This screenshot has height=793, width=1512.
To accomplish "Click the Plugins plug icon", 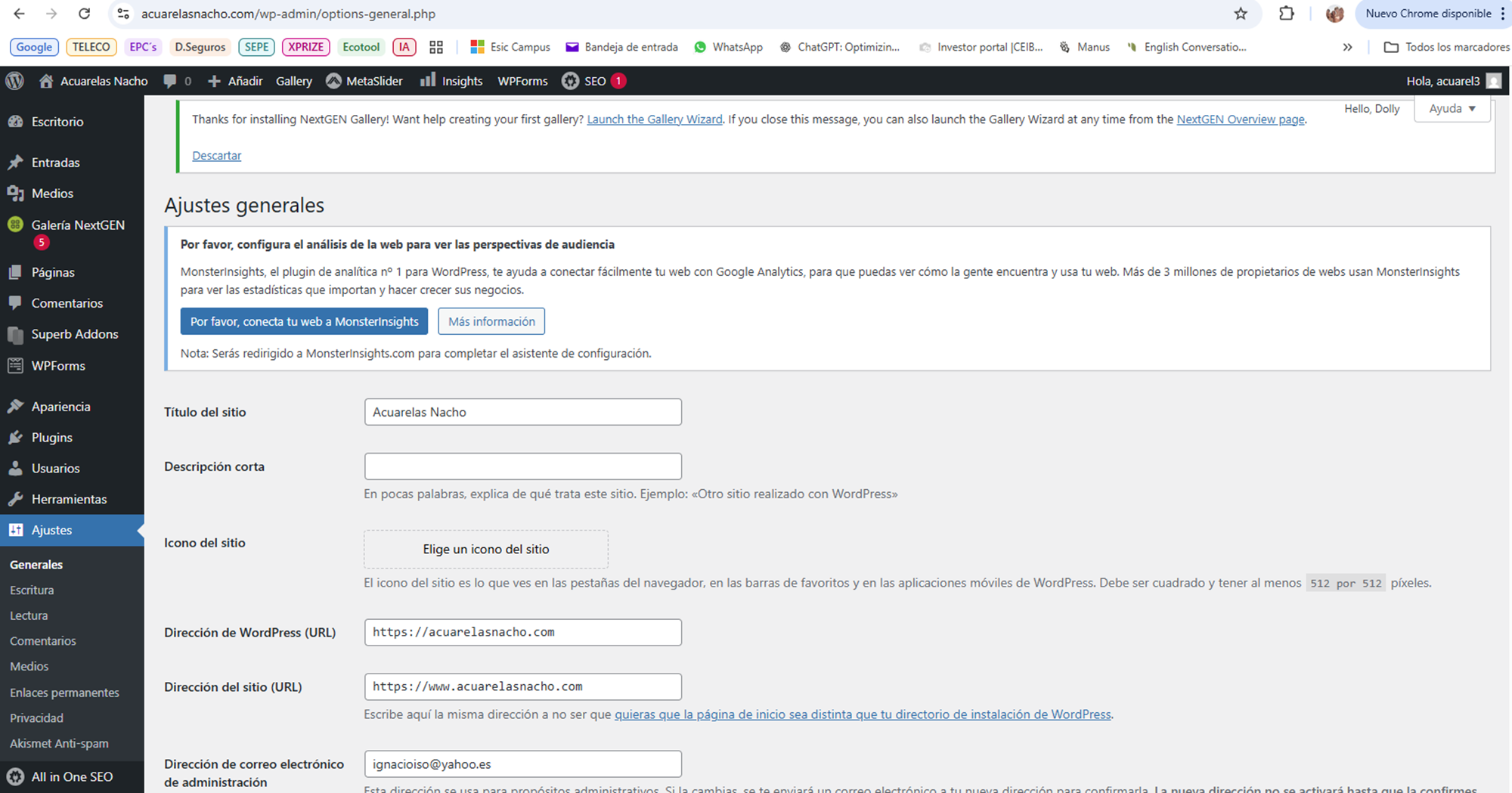I will 15,438.
